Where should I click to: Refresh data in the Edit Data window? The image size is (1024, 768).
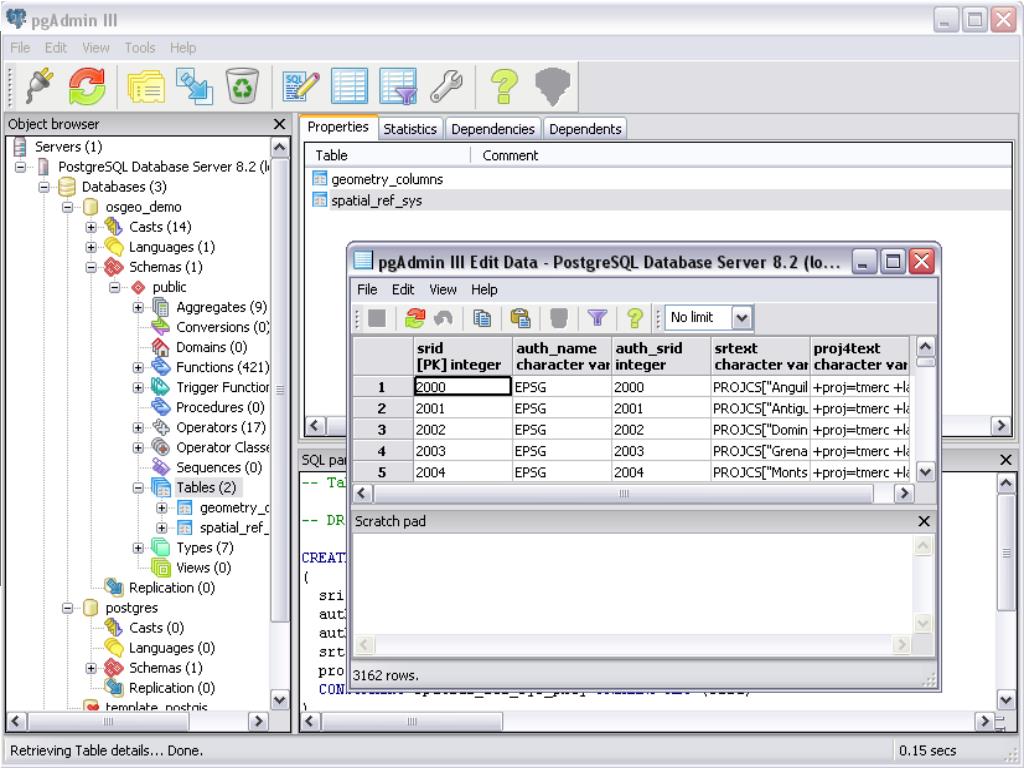(415, 318)
